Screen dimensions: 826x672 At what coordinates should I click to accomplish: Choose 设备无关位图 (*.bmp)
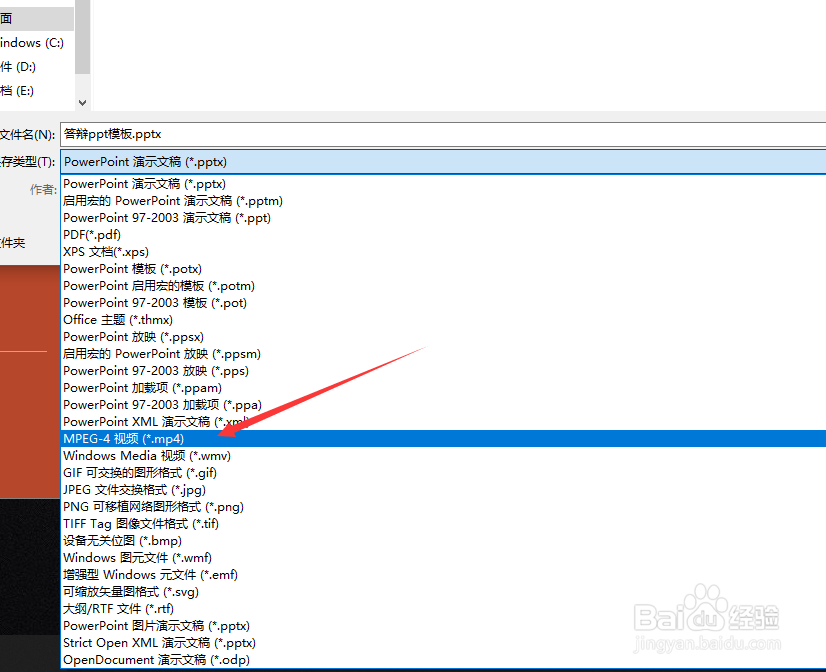pyautogui.click(x=443, y=540)
